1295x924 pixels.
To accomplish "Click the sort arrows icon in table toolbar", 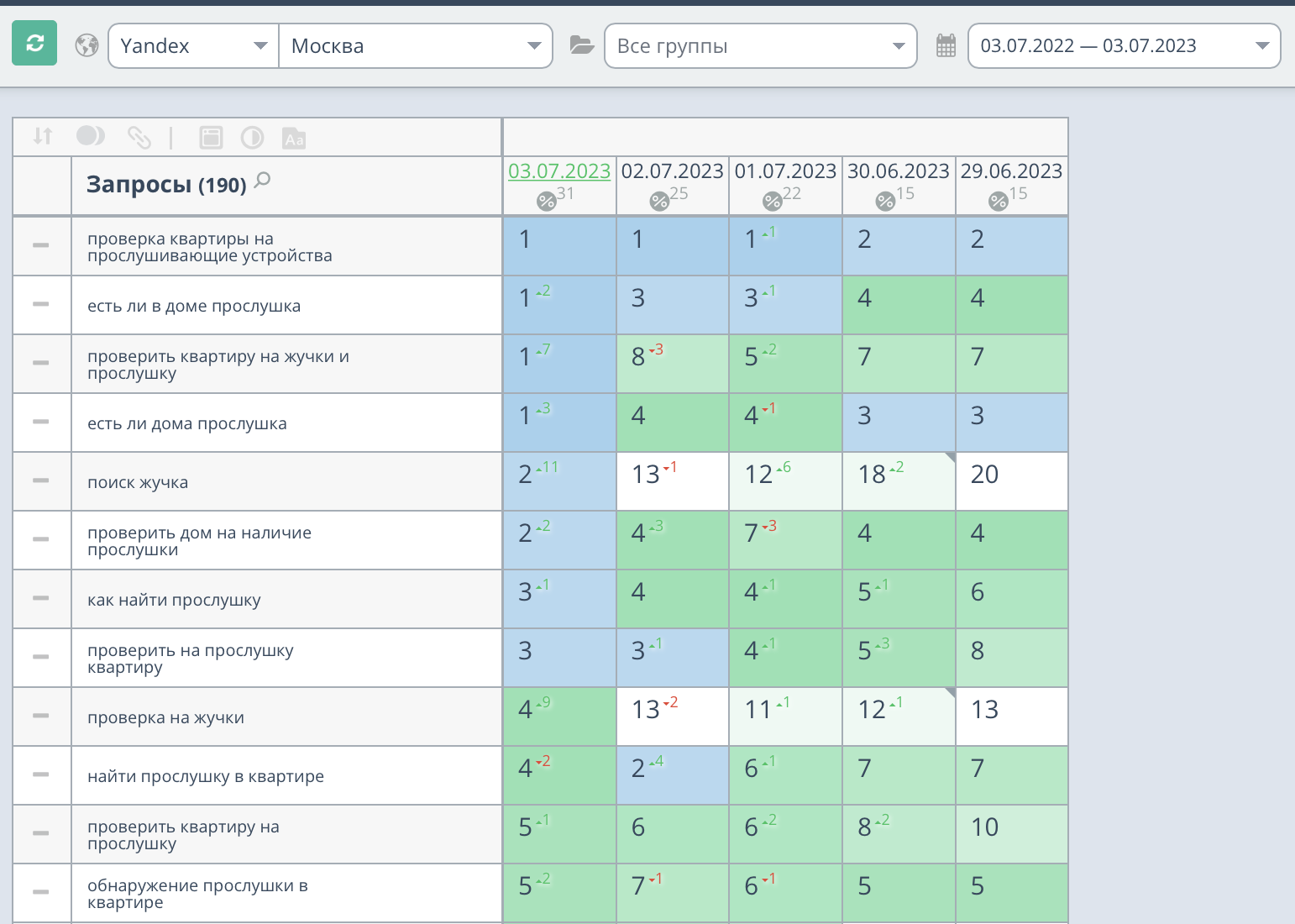I will coord(43,136).
